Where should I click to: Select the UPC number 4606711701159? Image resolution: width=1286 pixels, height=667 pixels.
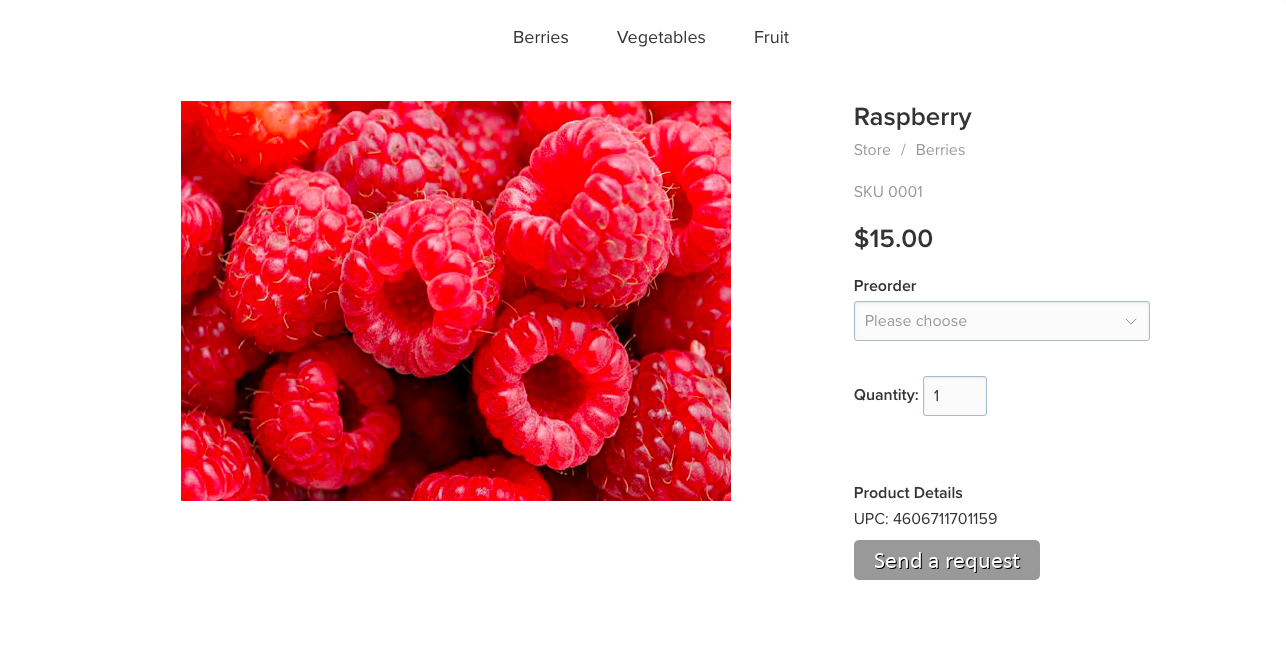pyautogui.click(x=945, y=519)
